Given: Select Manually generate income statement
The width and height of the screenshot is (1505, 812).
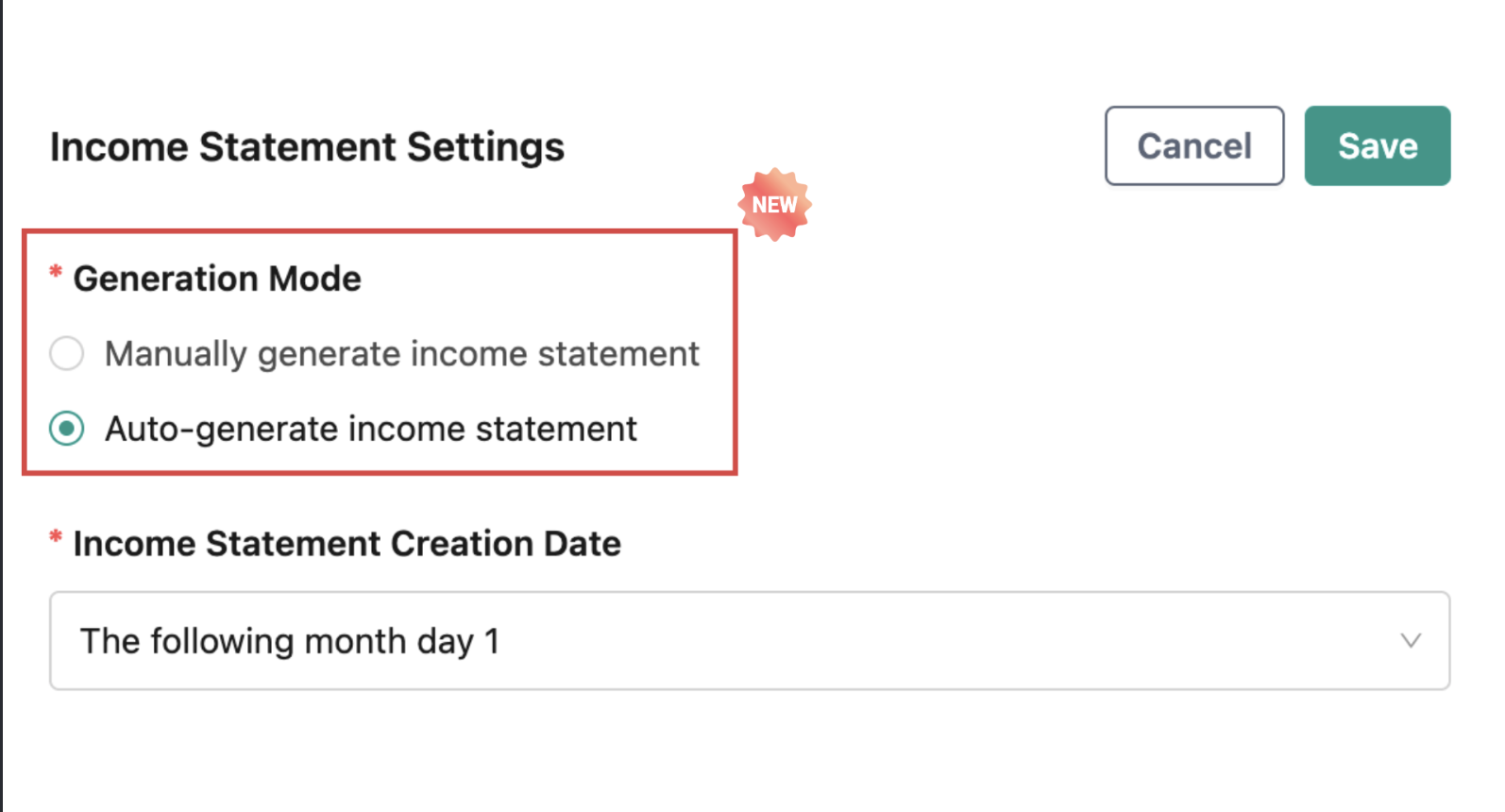Looking at the screenshot, I should coord(401,353).
